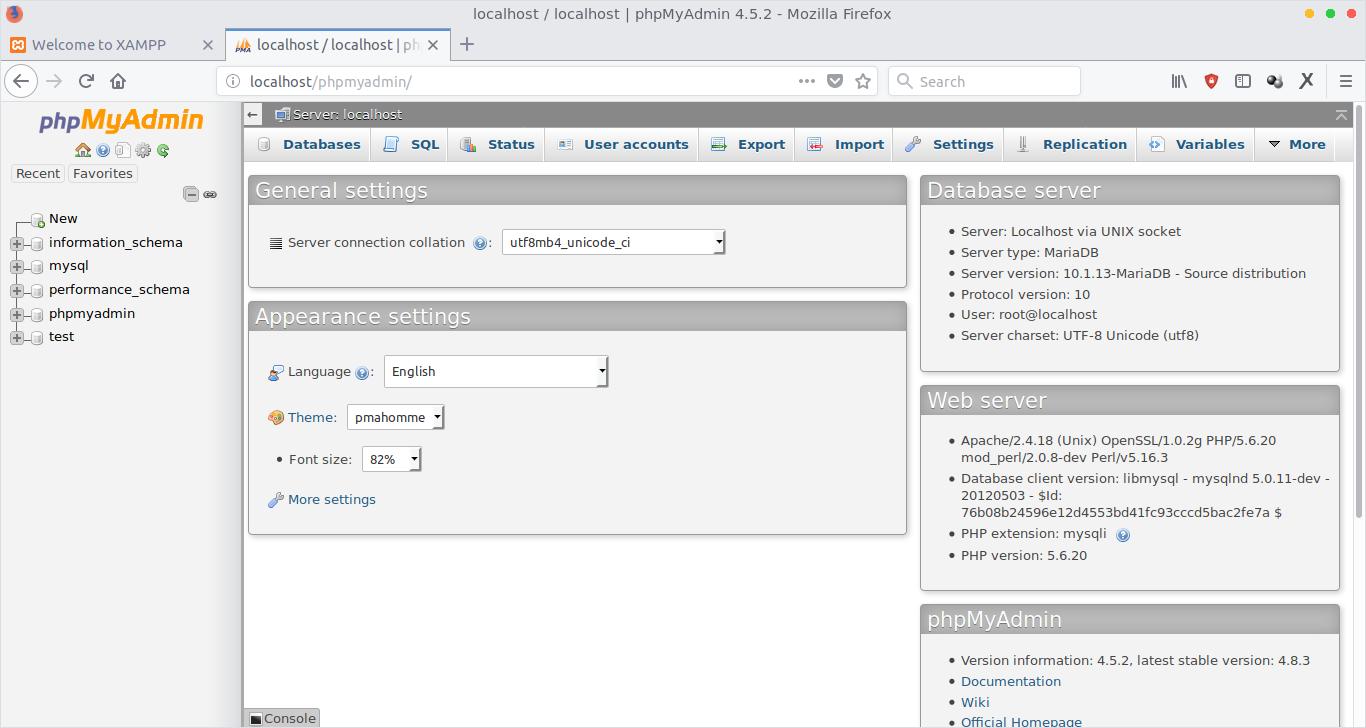Expand information_schema database tree node

pyautogui.click(x=17, y=243)
